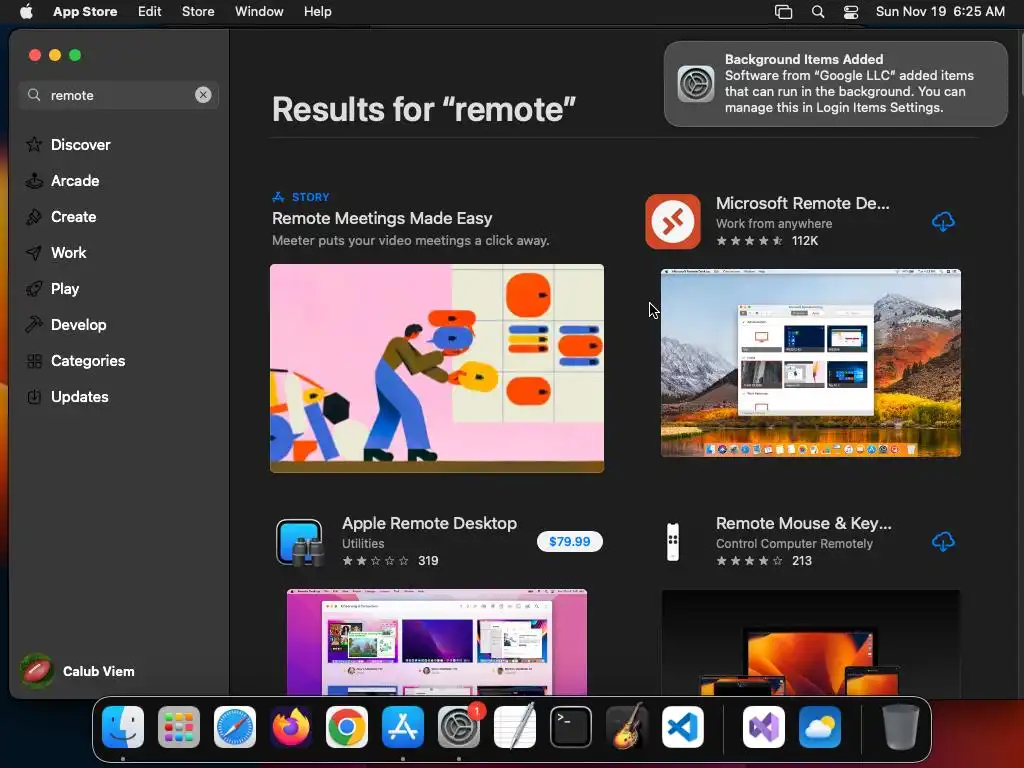This screenshot has height=768, width=1024.
Task: Download Microsoft Remote Desktop via cloud icon
Action: [x=942, y=221]
